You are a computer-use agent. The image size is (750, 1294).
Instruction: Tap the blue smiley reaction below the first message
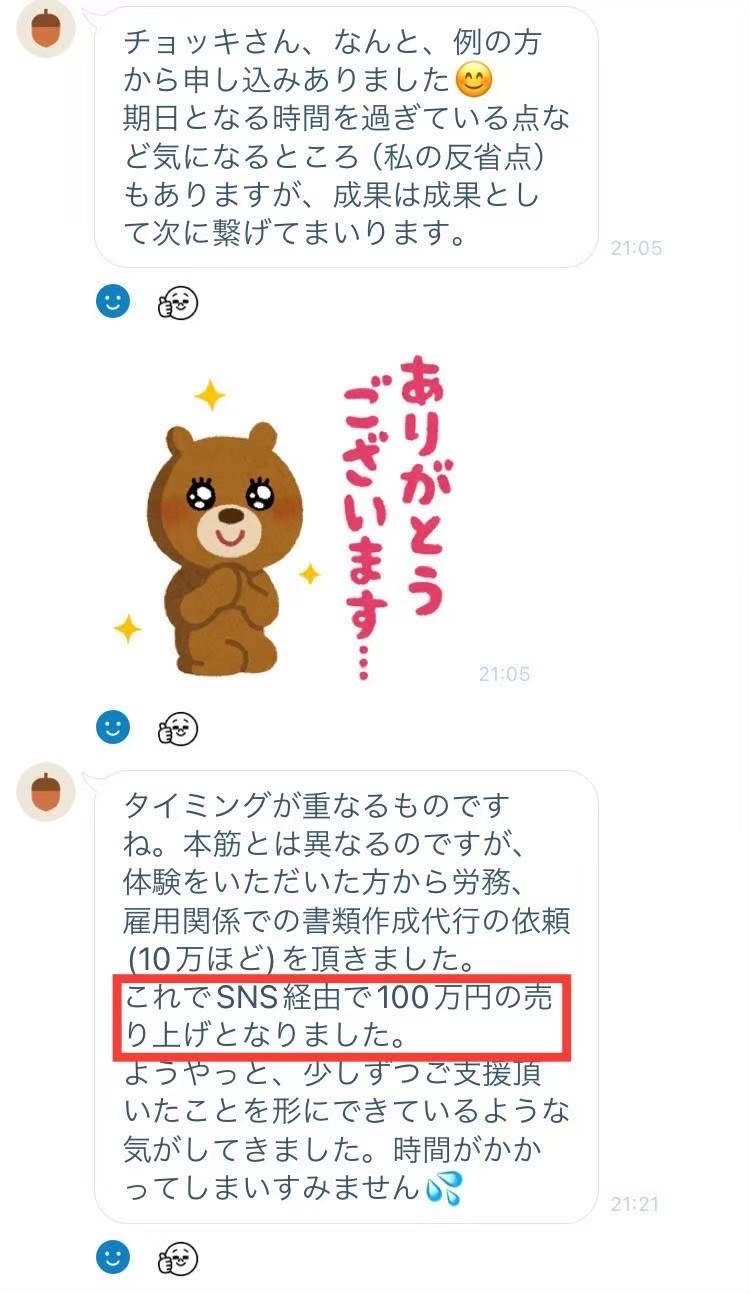[114, 301]
